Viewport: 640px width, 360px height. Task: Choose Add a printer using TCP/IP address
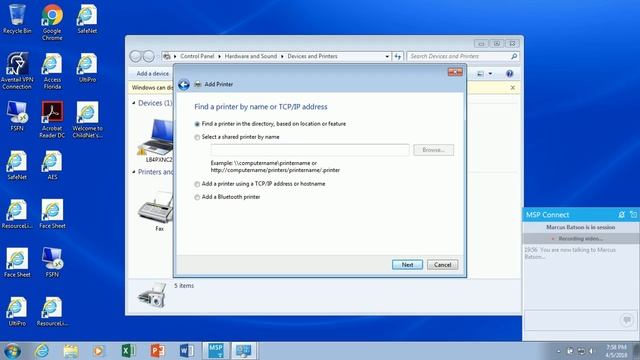click(260, 184)
